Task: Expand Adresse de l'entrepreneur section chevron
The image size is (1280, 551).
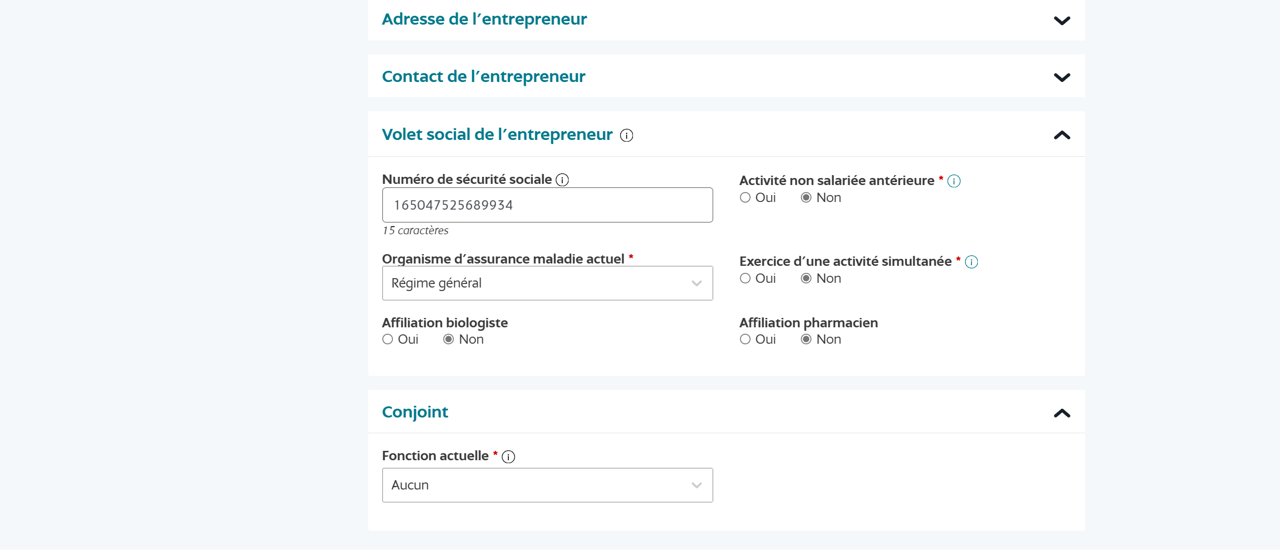Action: 1062,21
